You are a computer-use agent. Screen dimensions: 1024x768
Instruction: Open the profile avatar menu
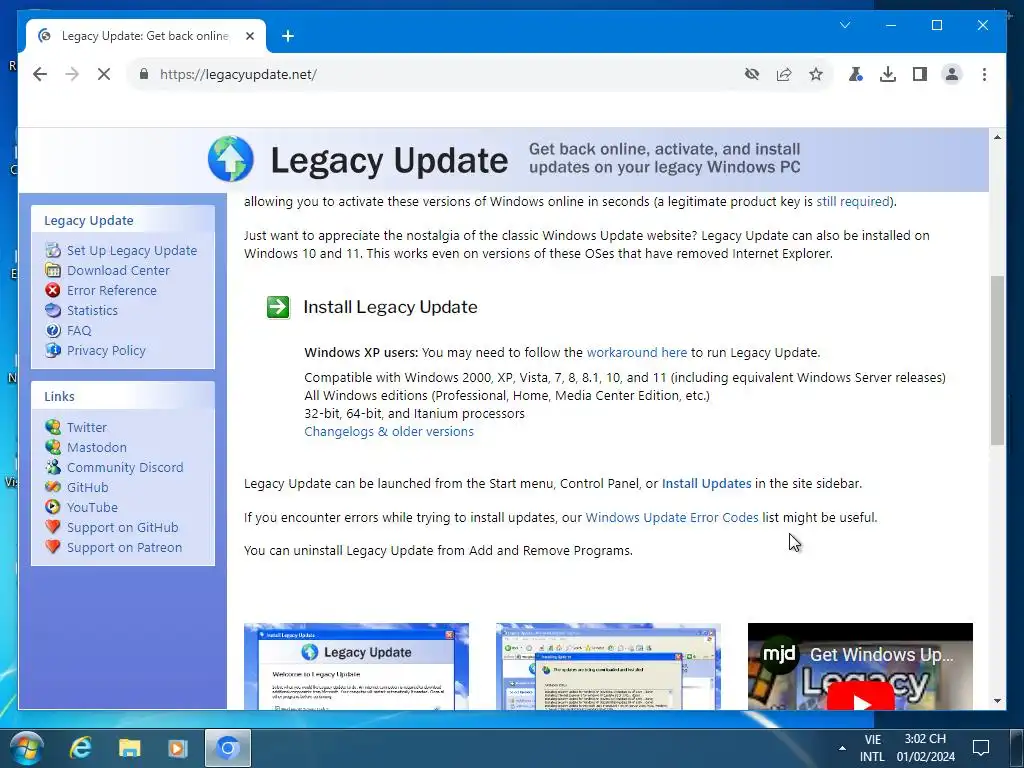(x=952, y=74)
